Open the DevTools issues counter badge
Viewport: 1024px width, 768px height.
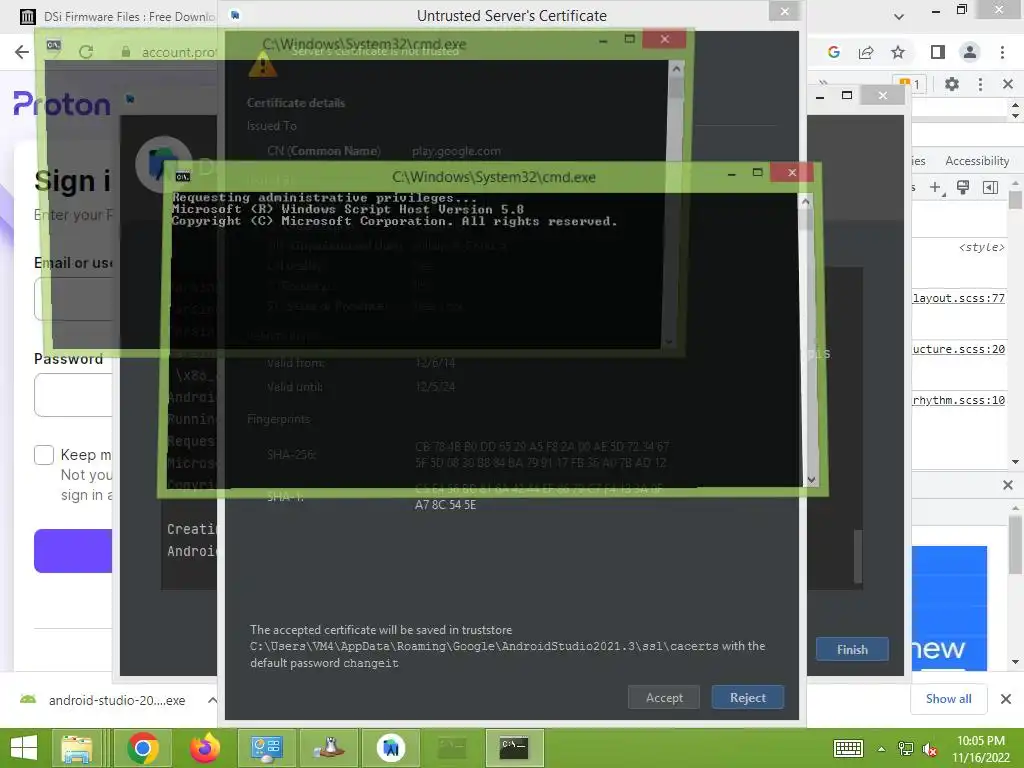pos(910,84)
